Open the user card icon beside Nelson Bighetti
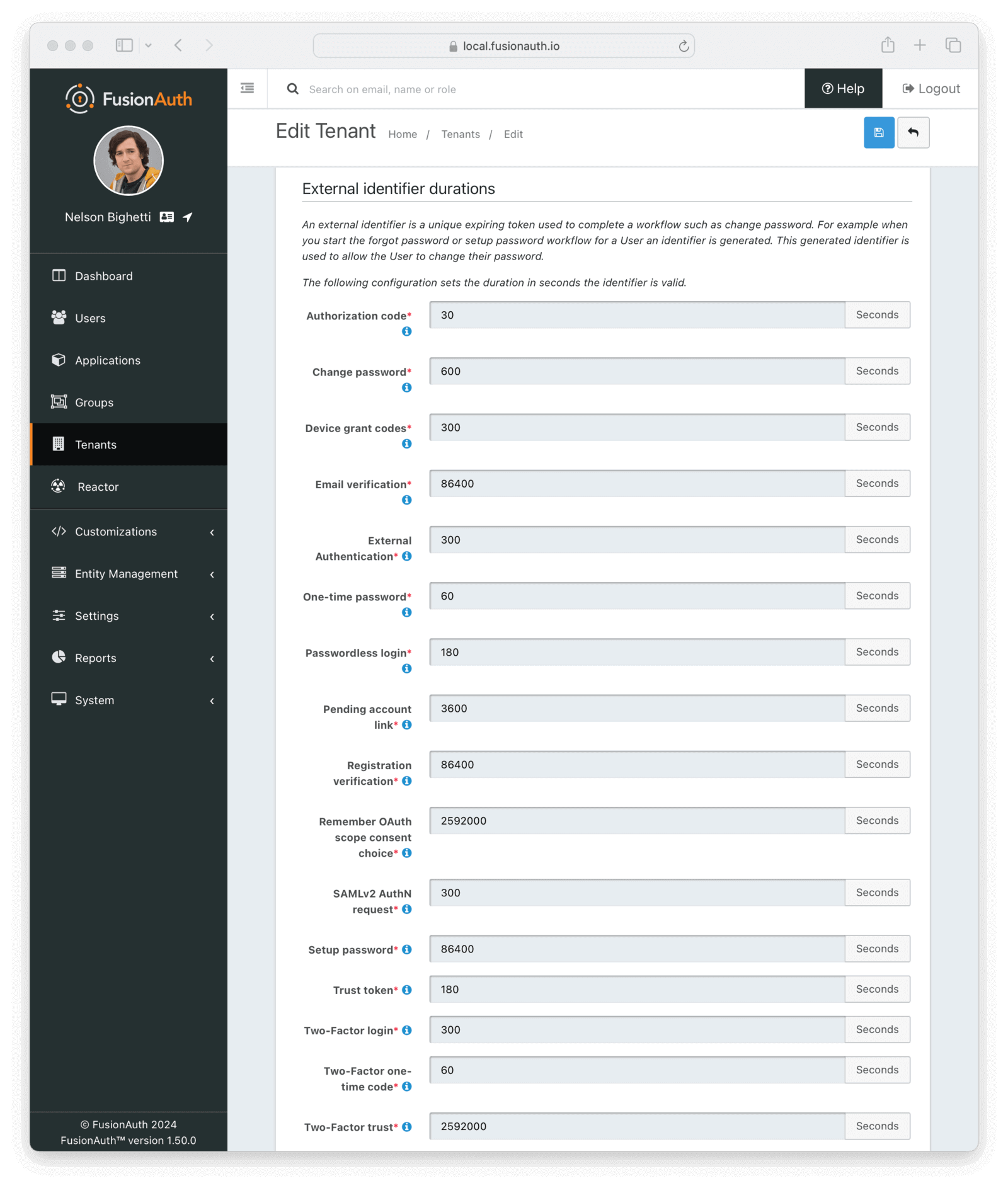Image resolution: width=1008 pixels, height=1188 pixels. point(167,217)
